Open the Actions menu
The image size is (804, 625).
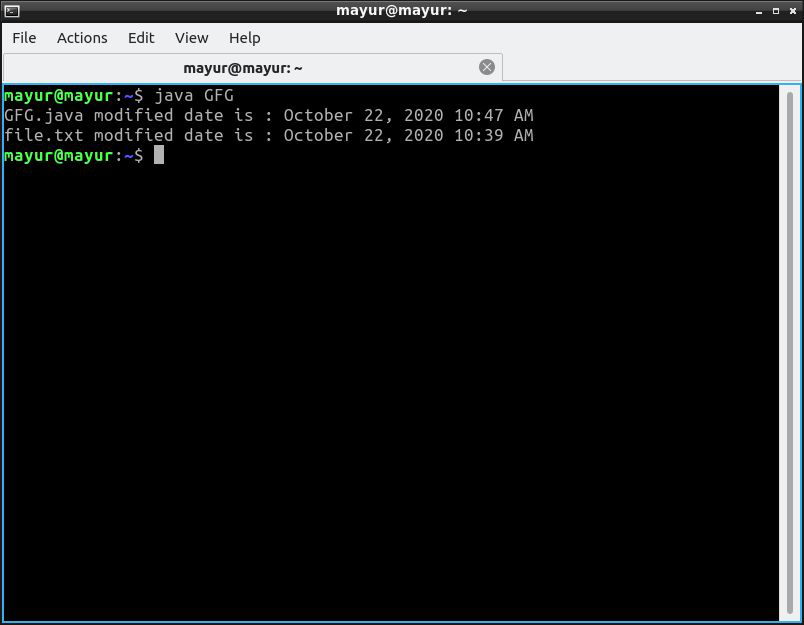pos(82,38)
